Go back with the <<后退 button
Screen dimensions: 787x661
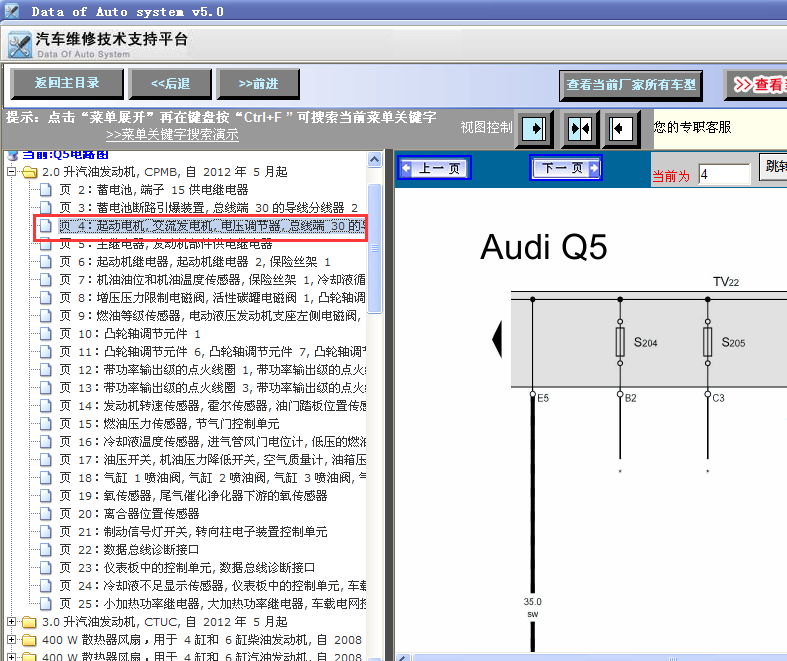click(170, 84)
